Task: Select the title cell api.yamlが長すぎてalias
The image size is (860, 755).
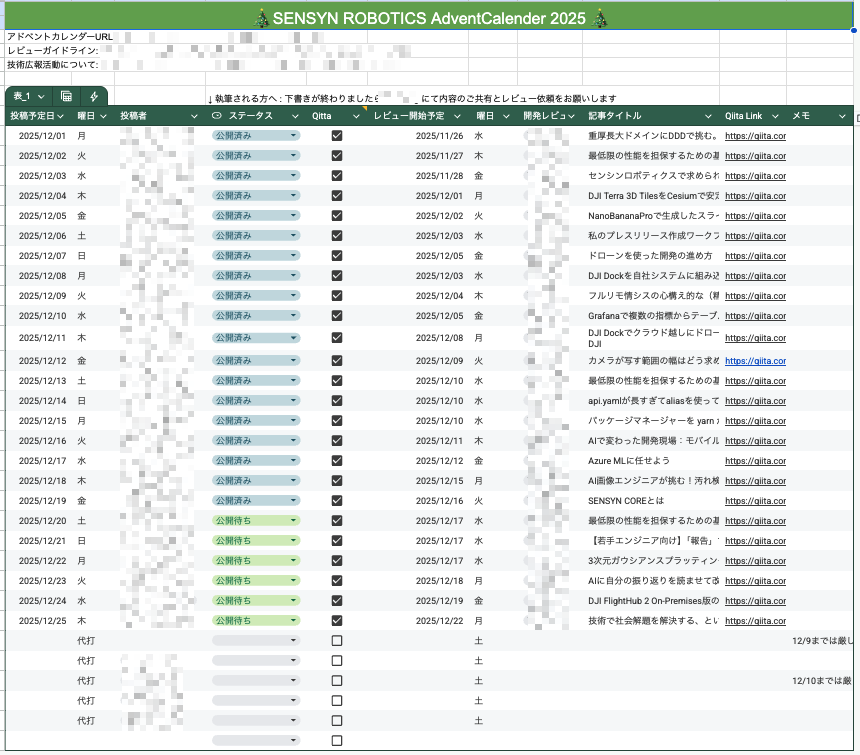Action: tap(653, 401)
